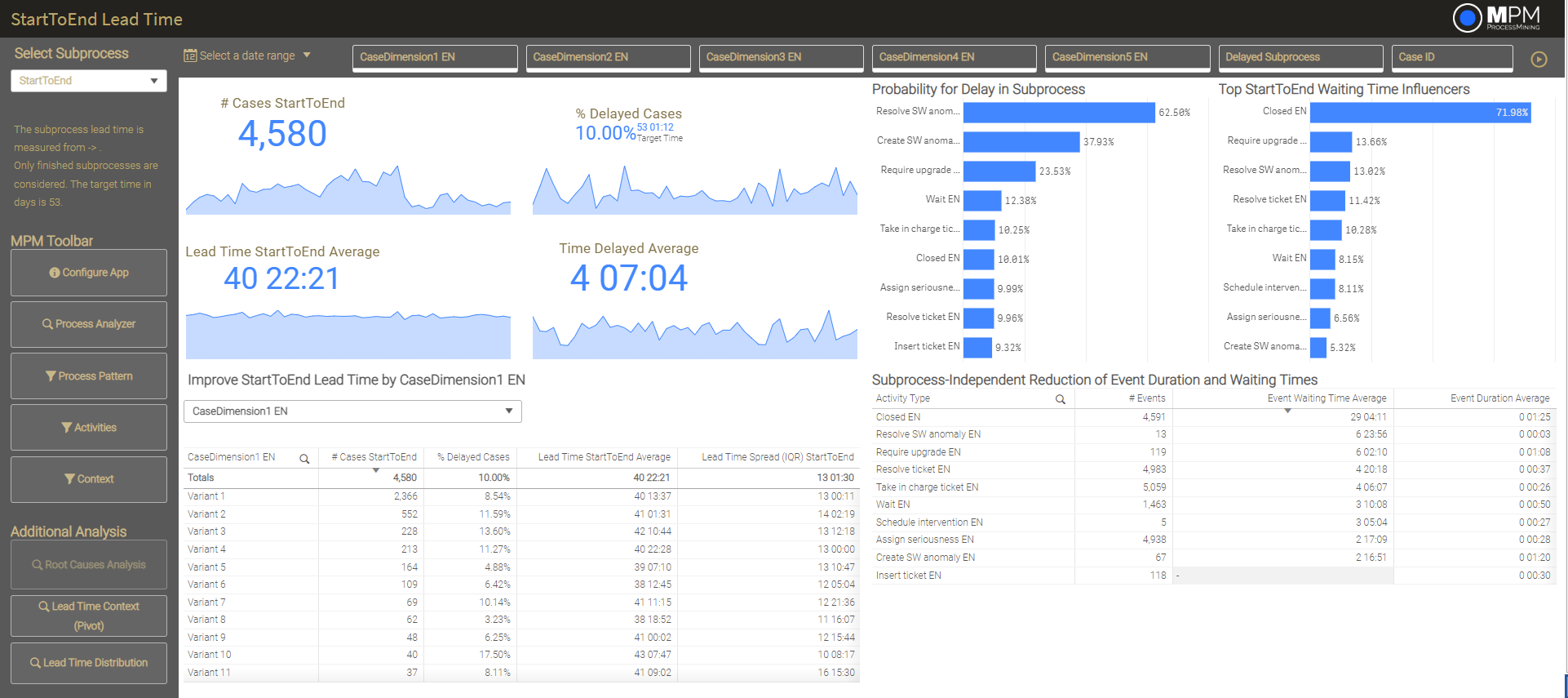Expand the CaseDimension1 EN selector dropdown

coord(352,411)
